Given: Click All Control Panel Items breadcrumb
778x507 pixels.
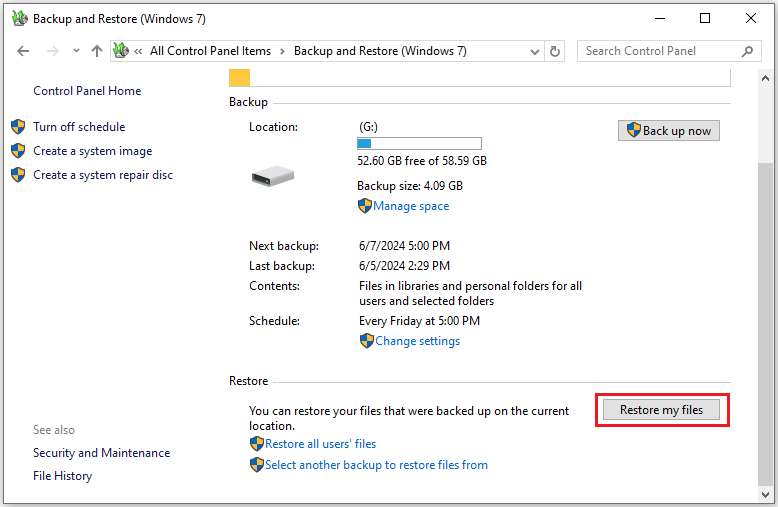Looking at the screenshot, I should pos(210,51).
